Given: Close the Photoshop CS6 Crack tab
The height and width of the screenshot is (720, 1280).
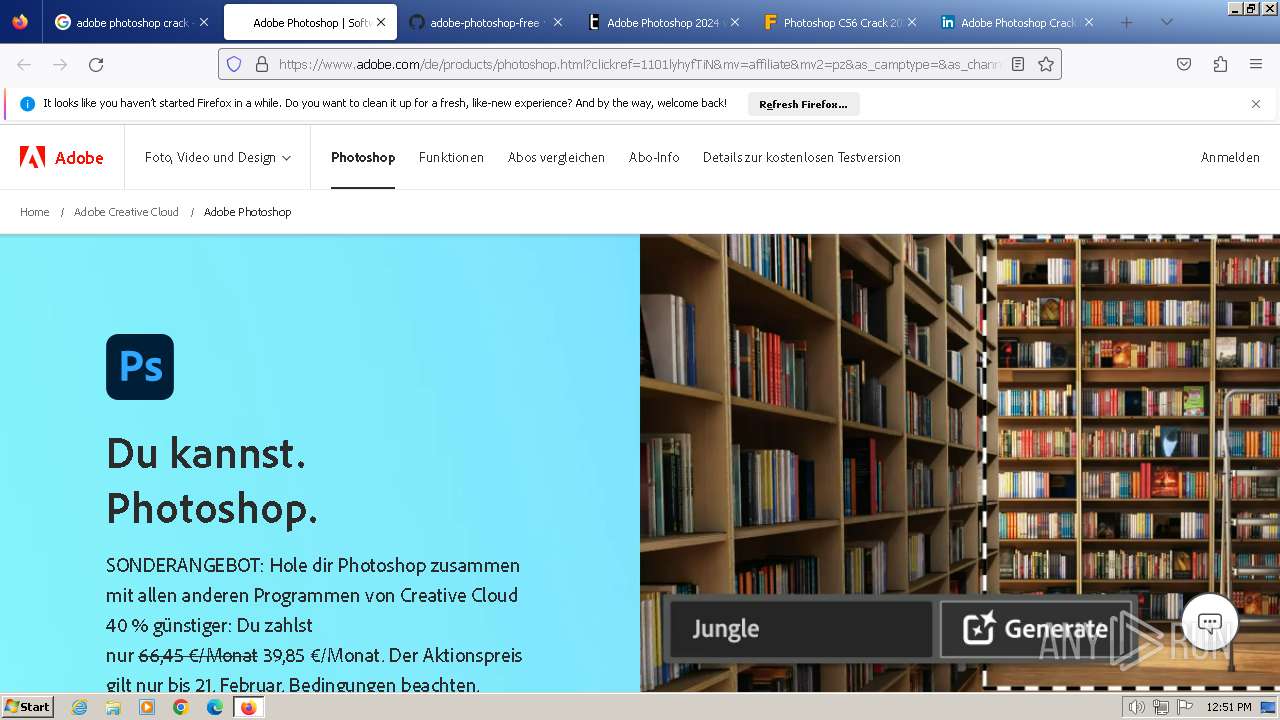Looking at the screenshot, I should [x=911, y=22].
